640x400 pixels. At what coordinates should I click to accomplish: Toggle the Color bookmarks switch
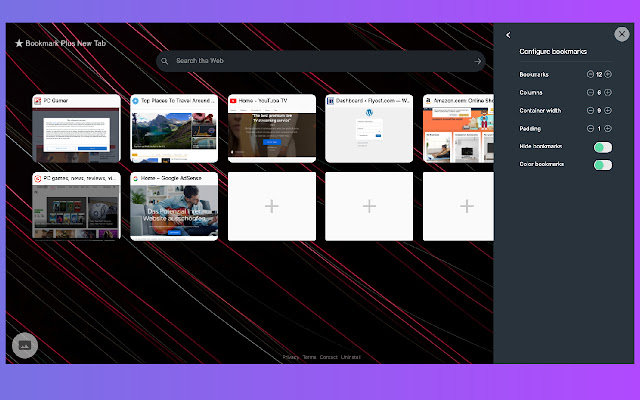(601, 164)
